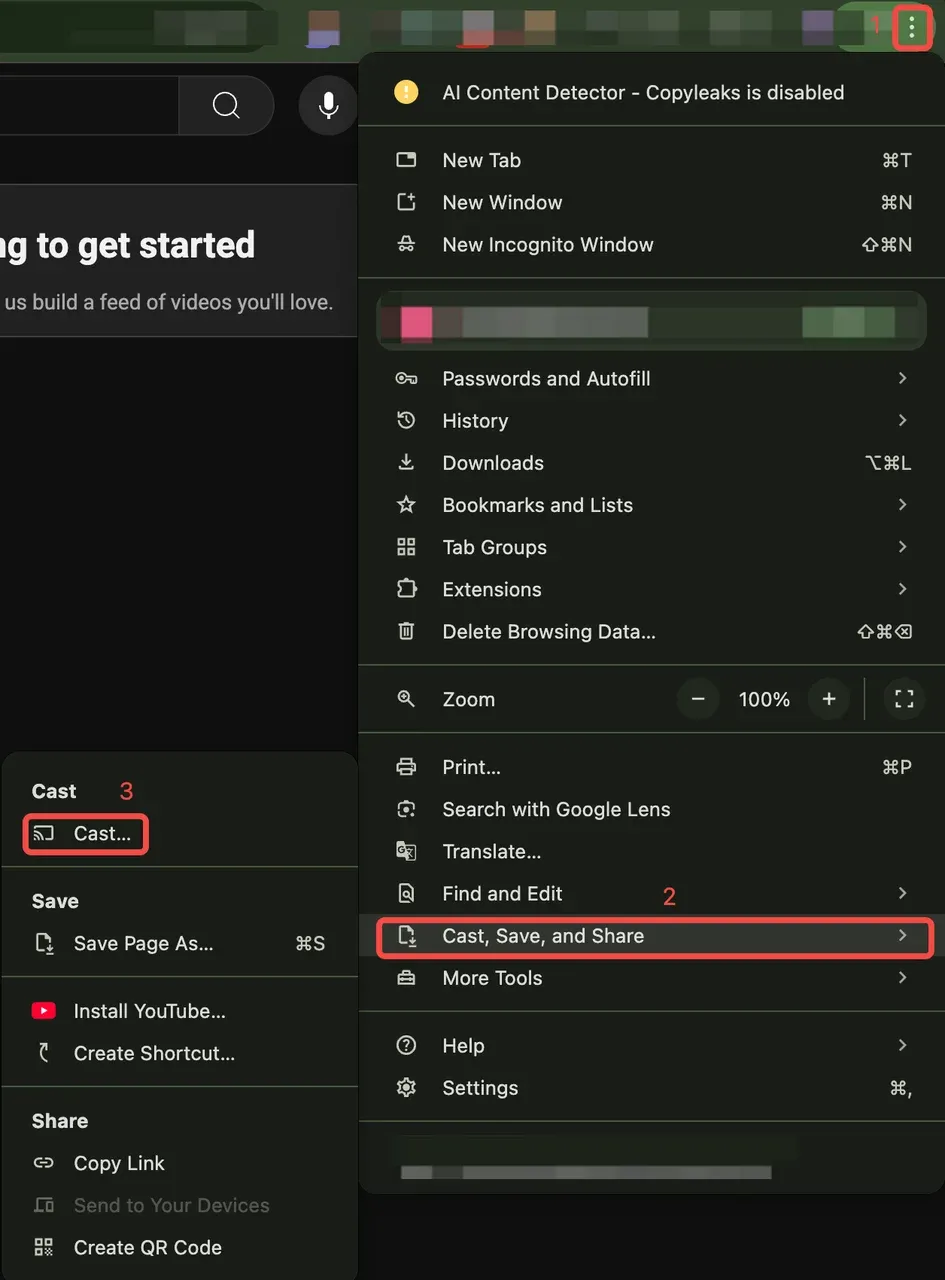Expand Bookmarks and Lists submenu arrow
Viewport: 945px width, 1280px height.
pos(902,504)
